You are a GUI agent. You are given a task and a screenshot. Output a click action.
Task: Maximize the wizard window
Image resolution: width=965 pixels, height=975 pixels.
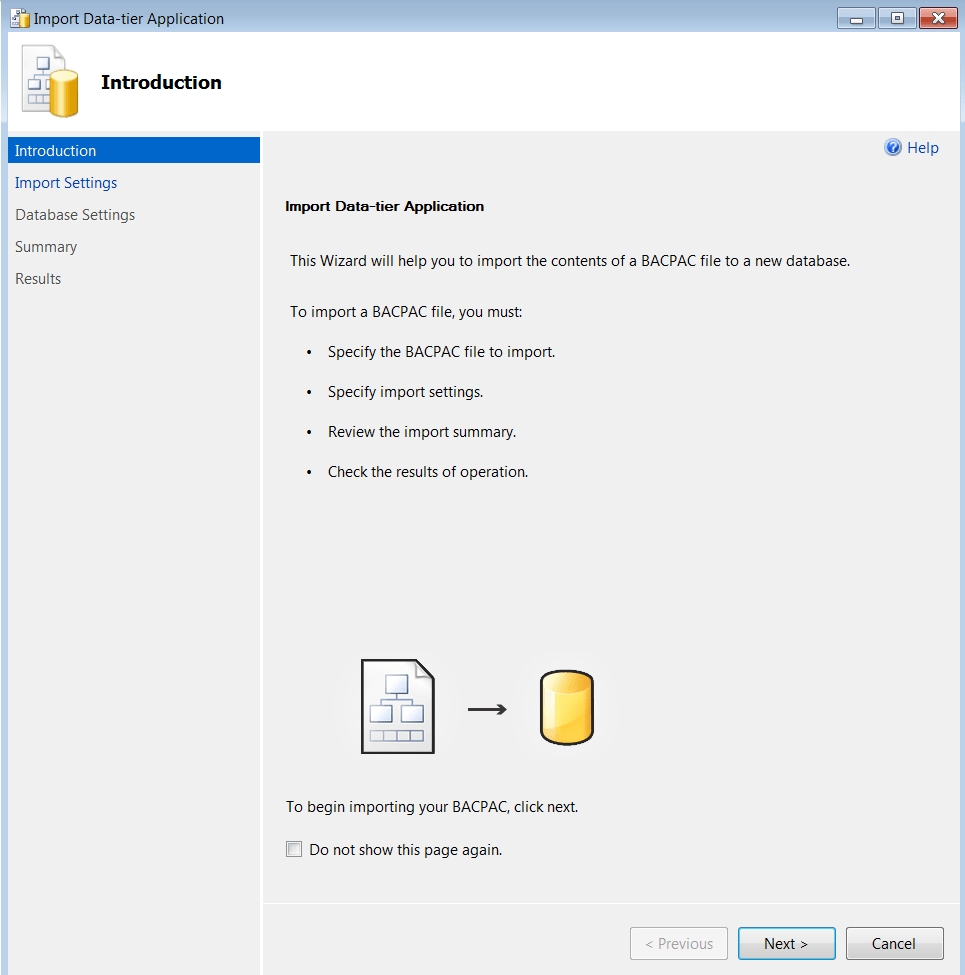coord(897,18)
